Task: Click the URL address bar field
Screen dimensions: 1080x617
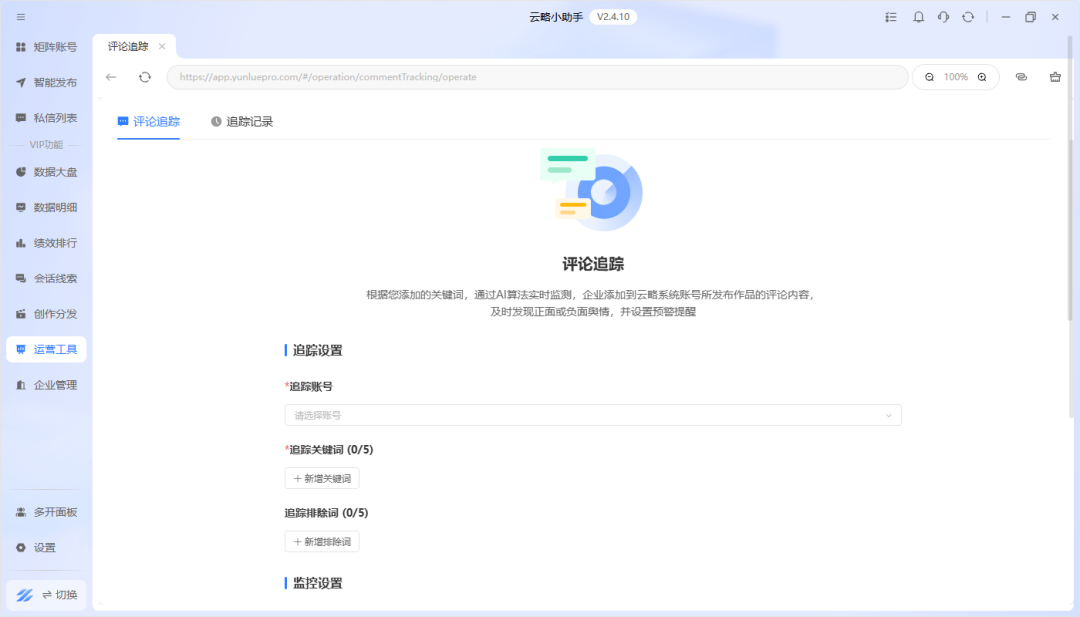Action: pos(537,77)
